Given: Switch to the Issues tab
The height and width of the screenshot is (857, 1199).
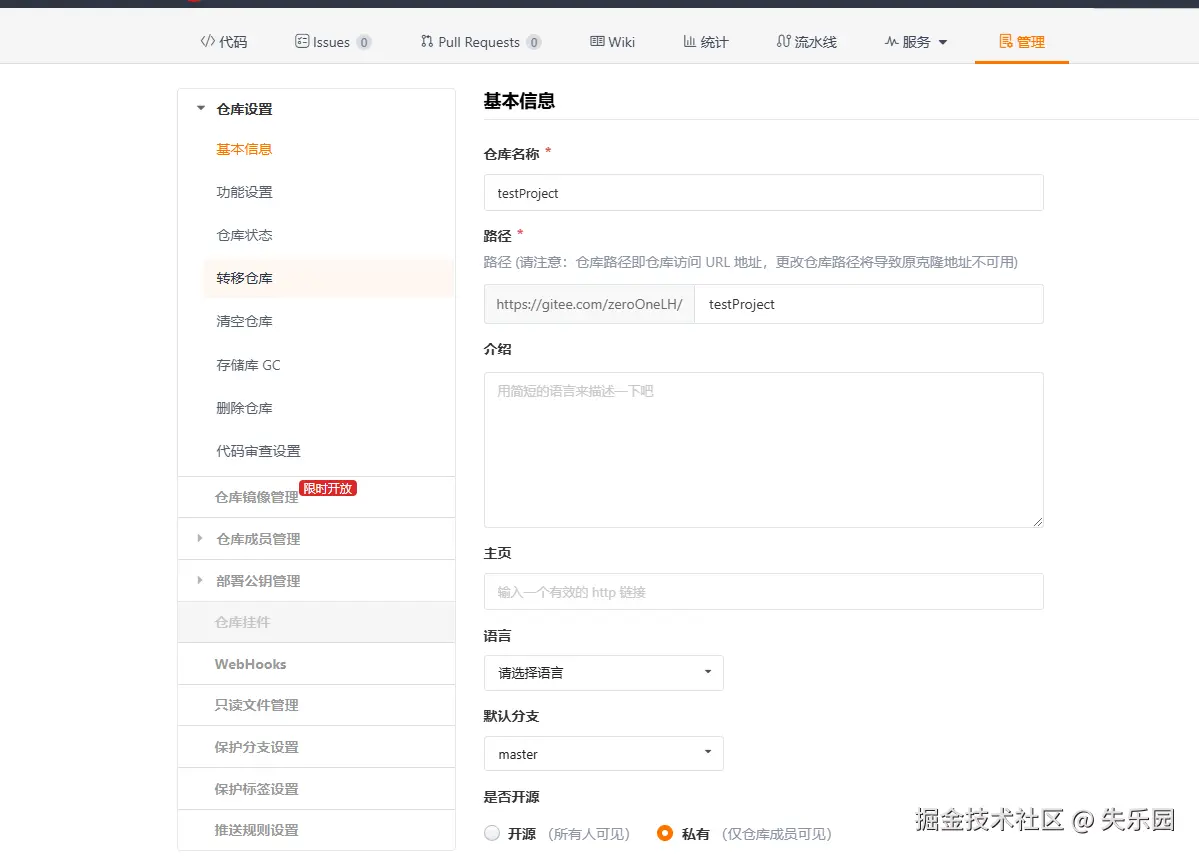Looking at the screenshot, I should click(333, 42).
